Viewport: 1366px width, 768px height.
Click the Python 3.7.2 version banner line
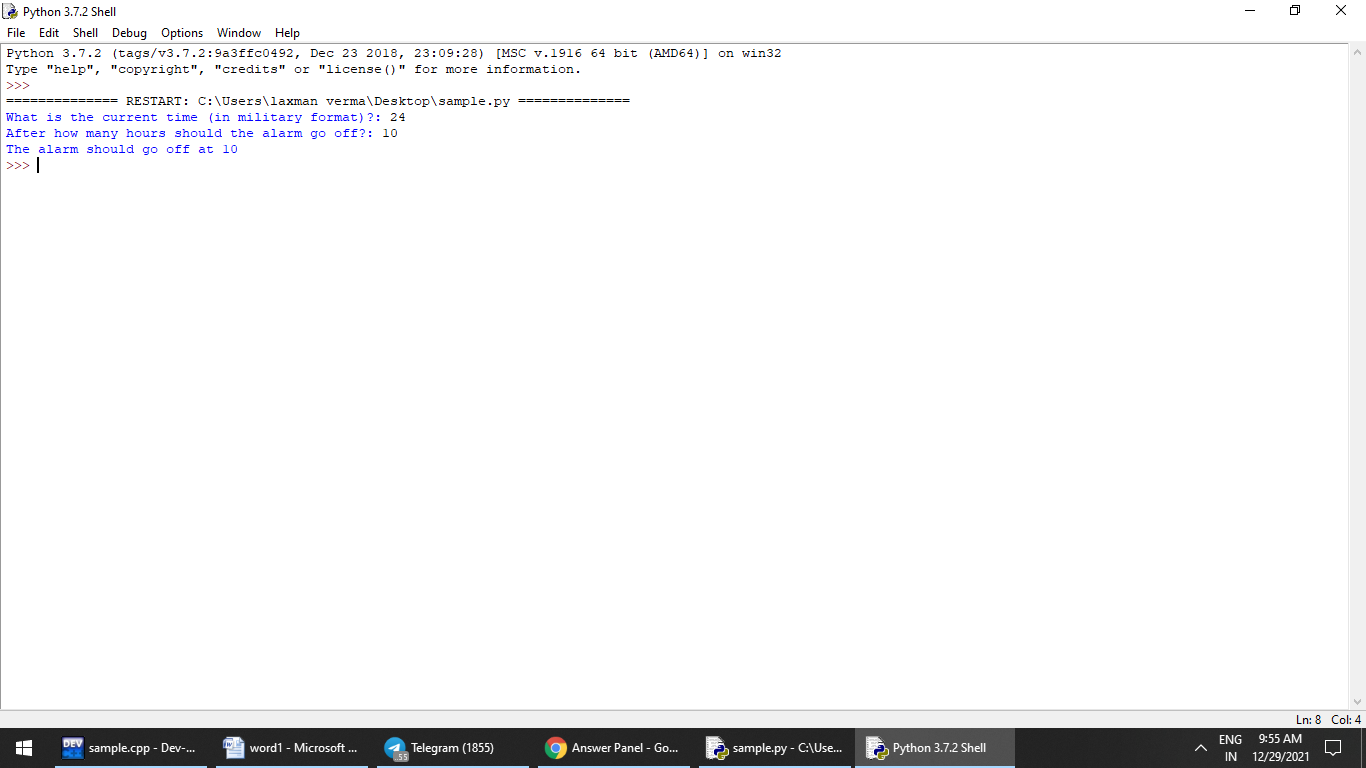(x=394, y=53)
